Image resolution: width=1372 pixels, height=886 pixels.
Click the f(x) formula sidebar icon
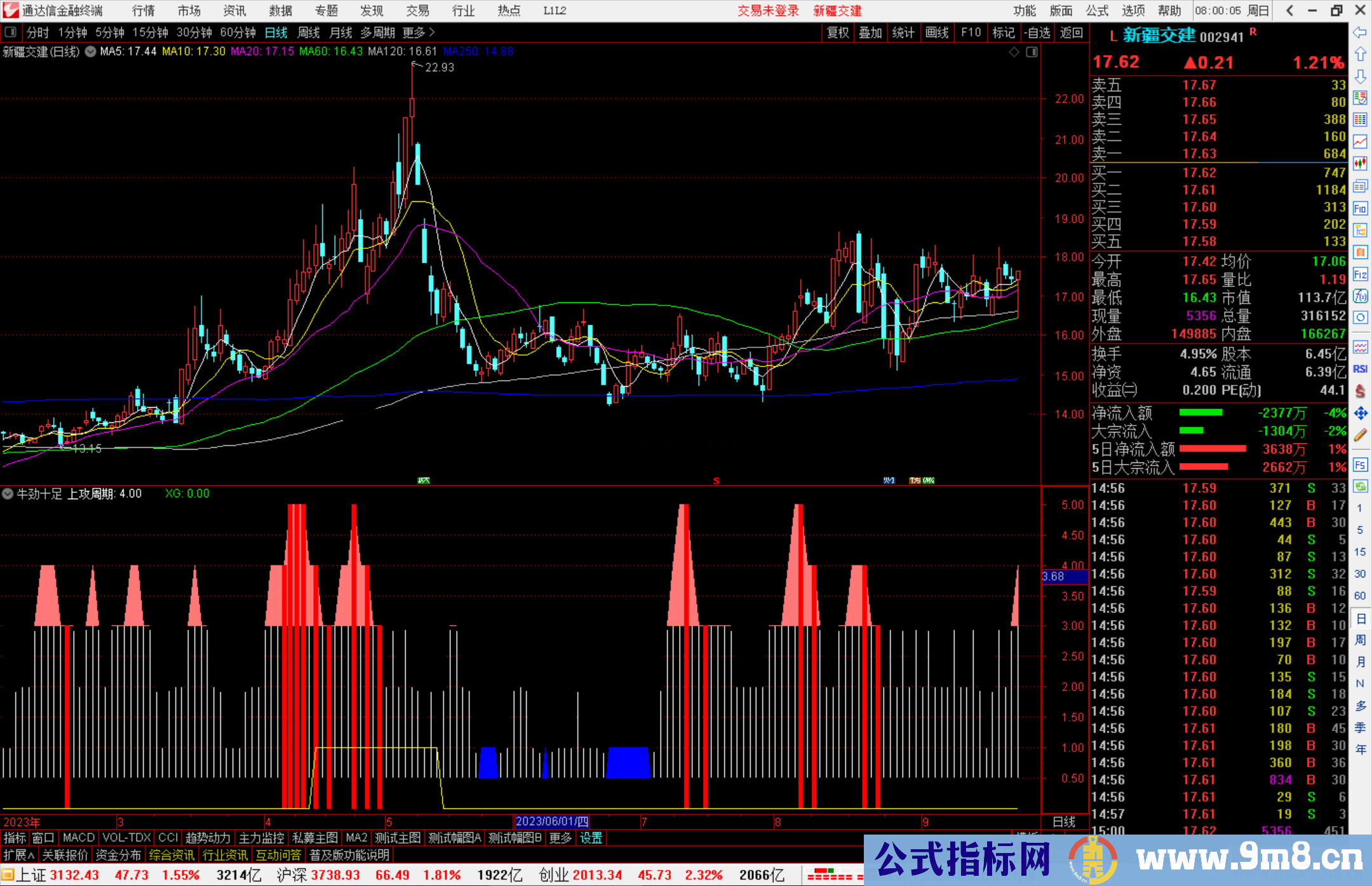1360,296
